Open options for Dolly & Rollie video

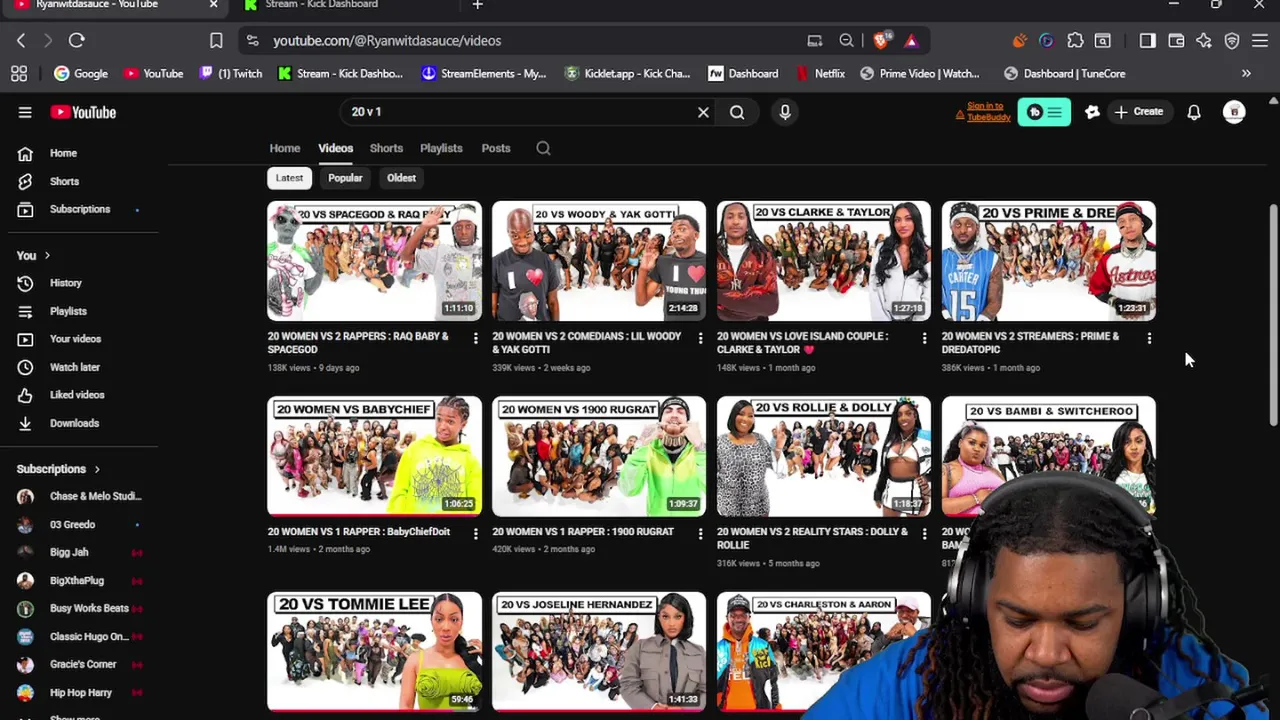pyautogui.click(x=924, y=534)
